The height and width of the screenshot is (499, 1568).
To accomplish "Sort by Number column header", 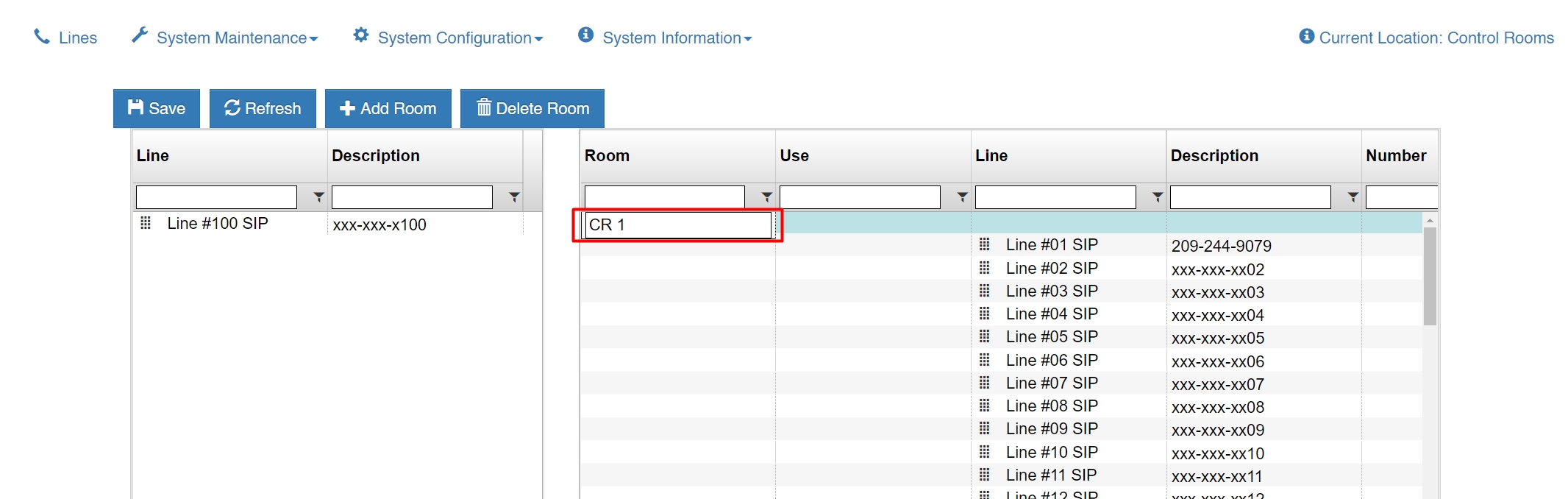I will pos(1400,156).
